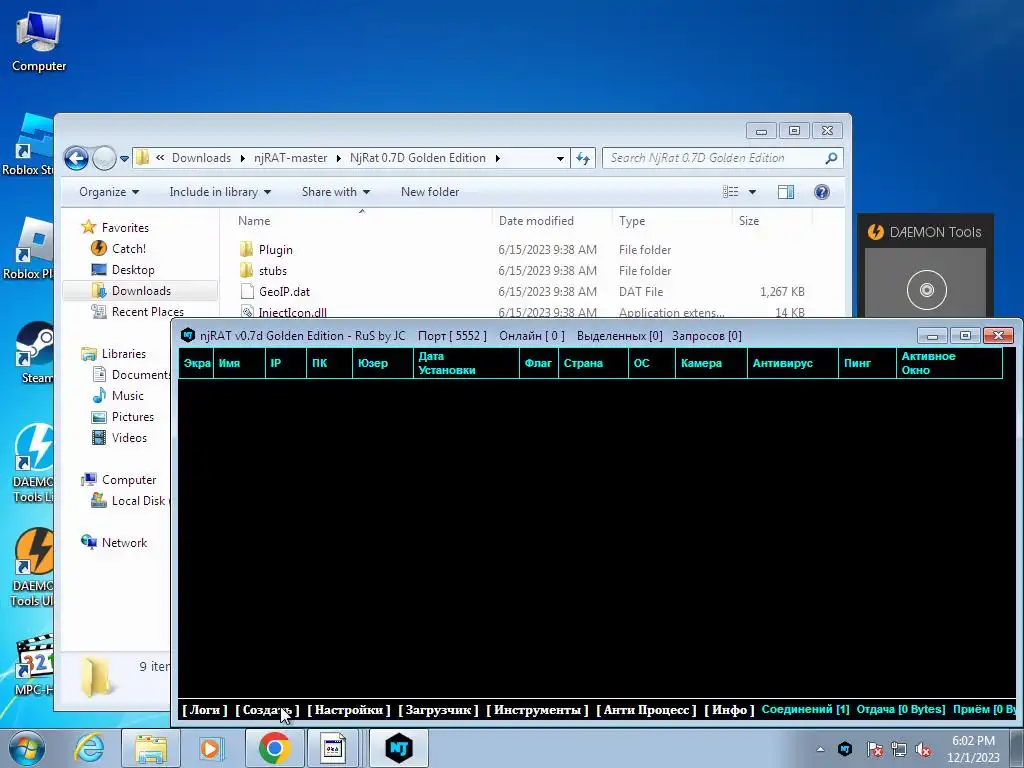Open Catch! under Favorites

(x=129, y=248)
